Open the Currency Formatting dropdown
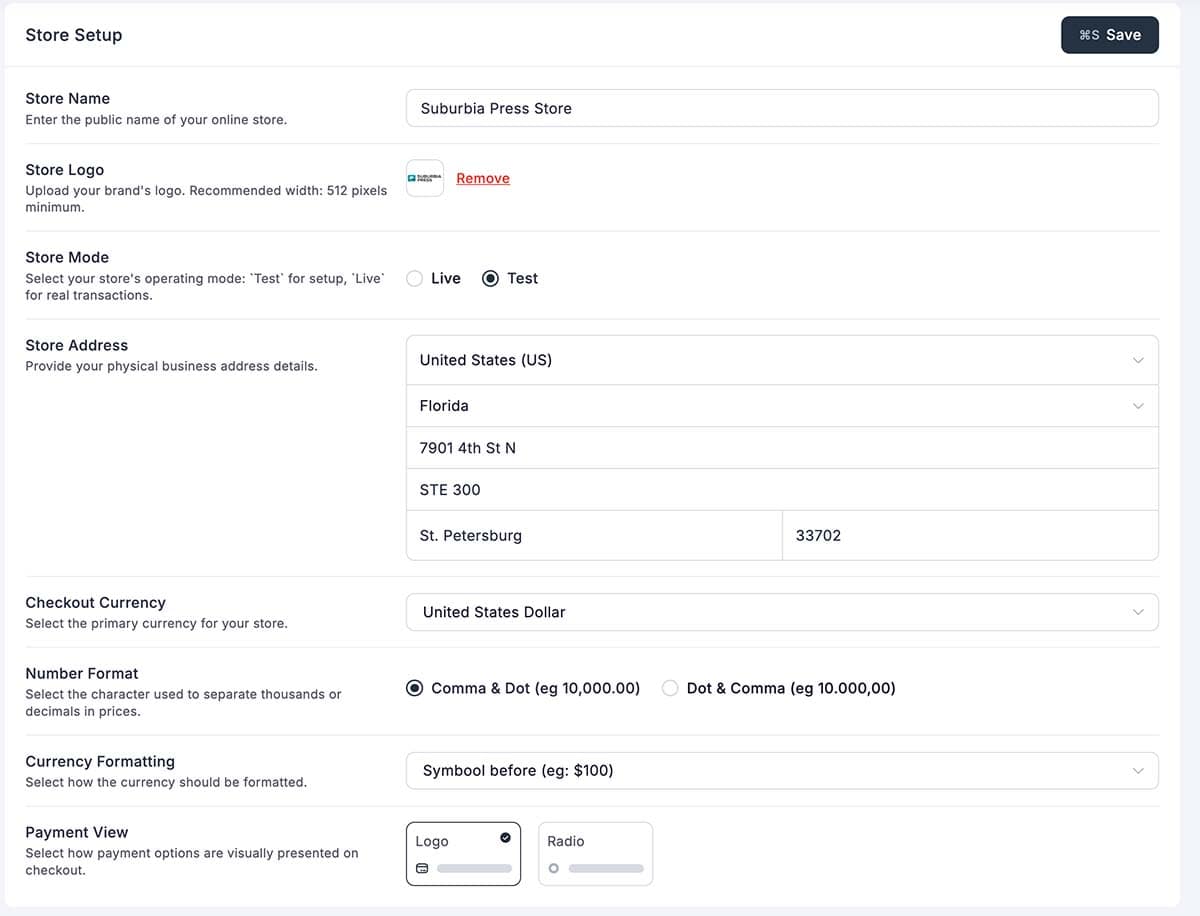The image size is (1200, 916). (x=781, y=771)
